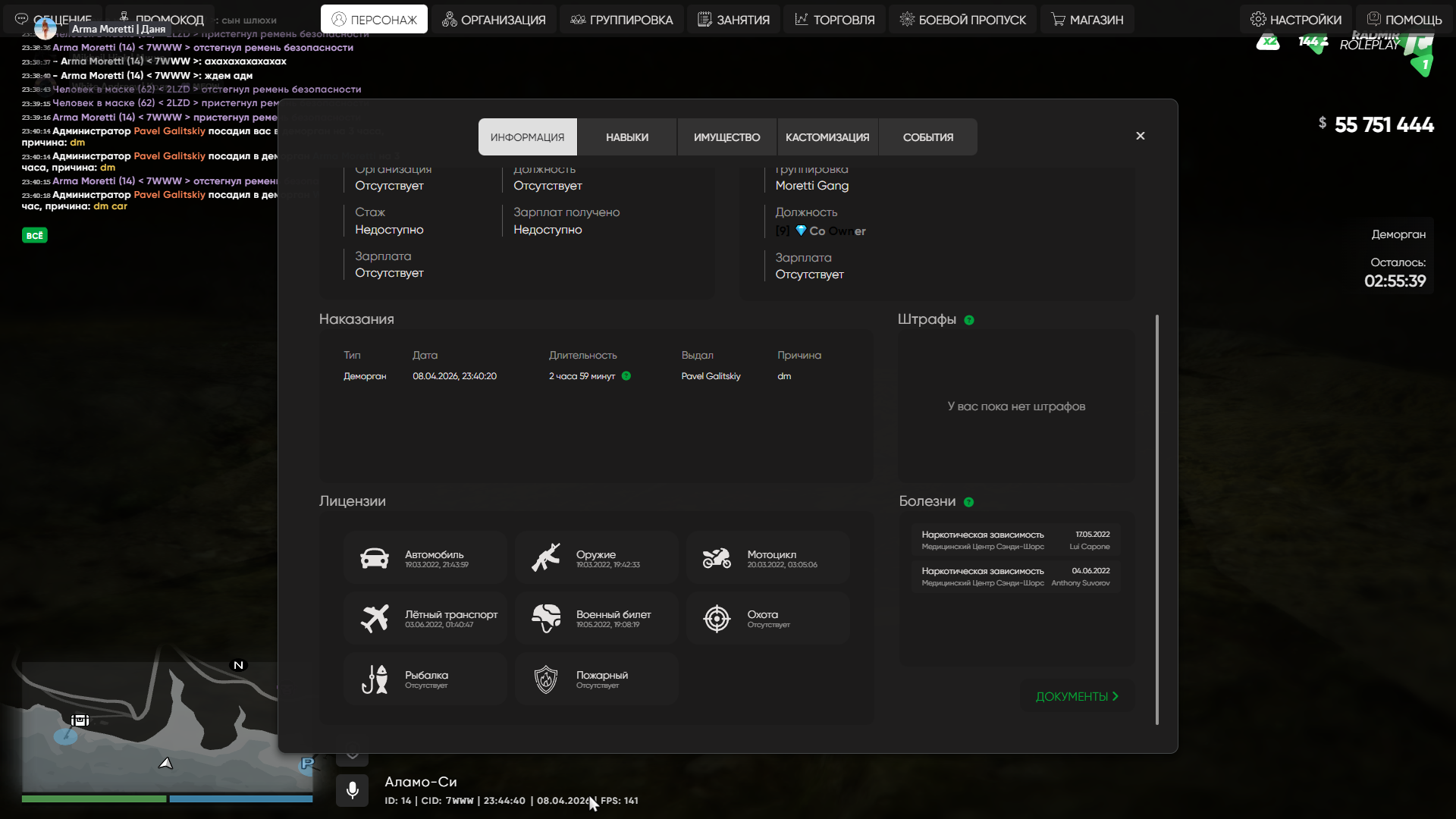Click the Болезни help question icon

coord(968,502)
